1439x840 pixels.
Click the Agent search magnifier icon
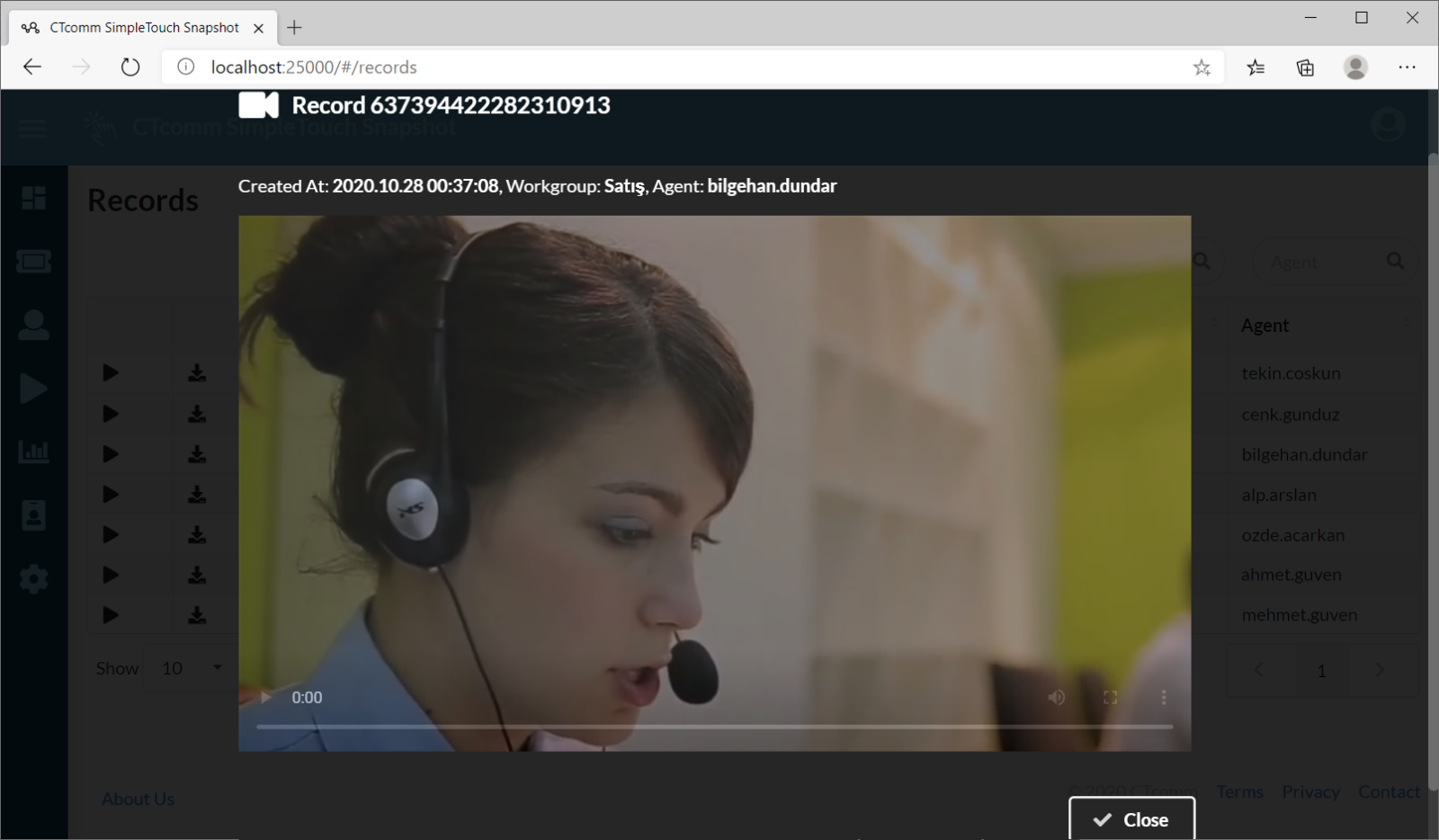click(x=1395, y=261)
